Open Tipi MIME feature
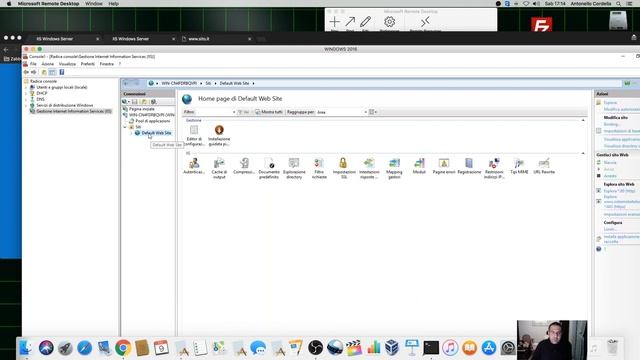The image size is (640, 360). (519, 166)
